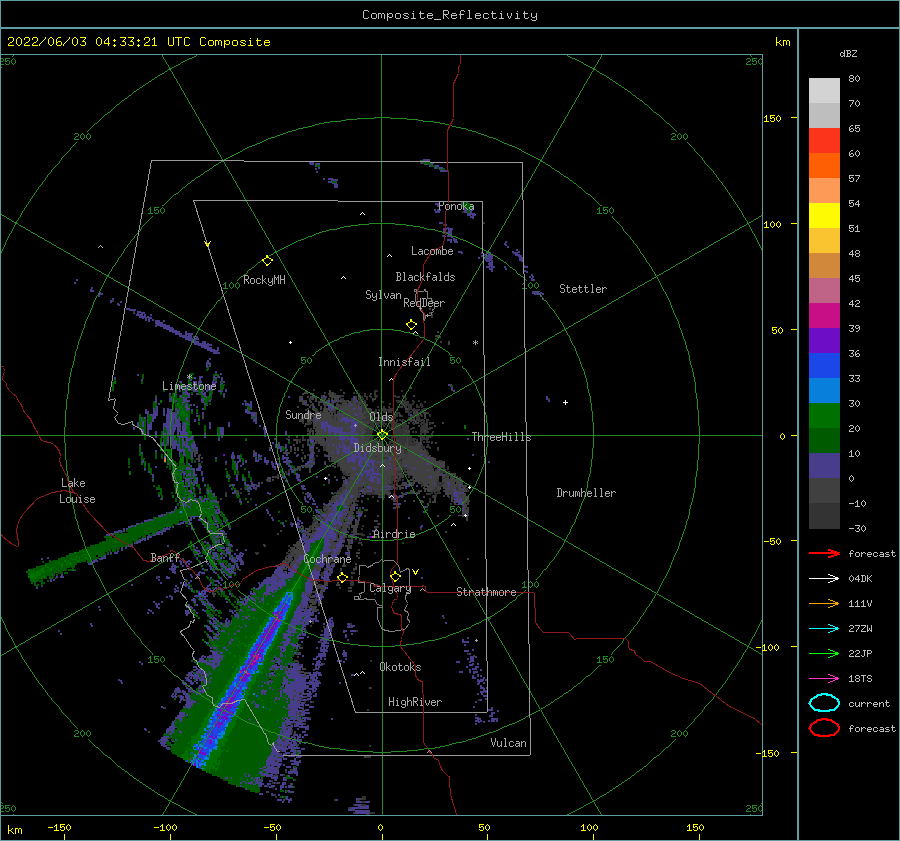Click the yellow diamond marker beside RockyMH
The width and height of the screenshot is (900, 841).
pos(267,261)
